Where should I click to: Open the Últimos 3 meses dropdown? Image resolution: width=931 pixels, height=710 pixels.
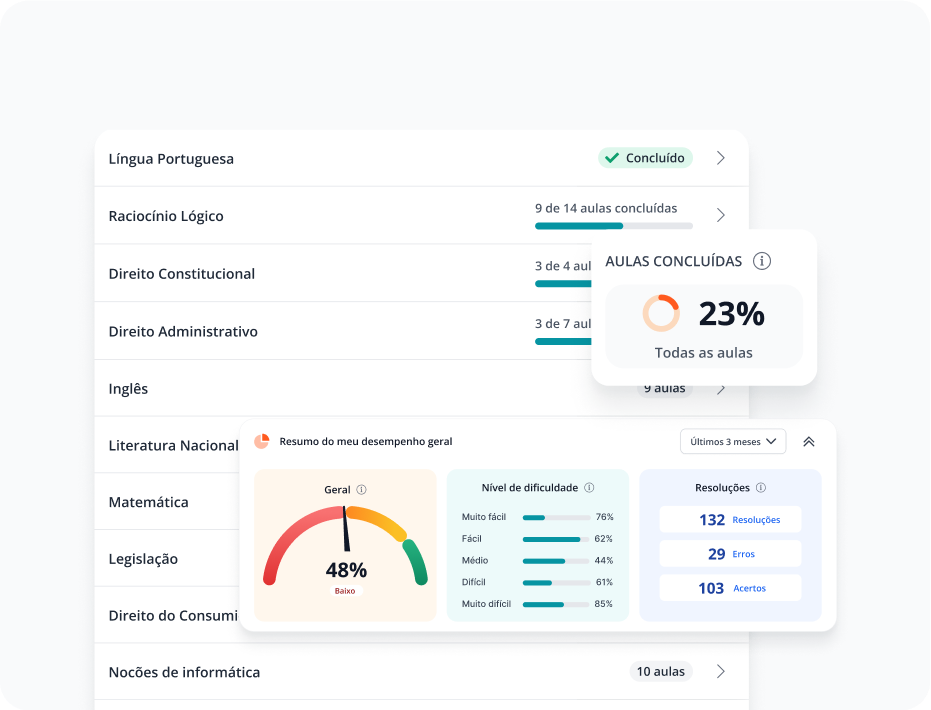point(733,441)
